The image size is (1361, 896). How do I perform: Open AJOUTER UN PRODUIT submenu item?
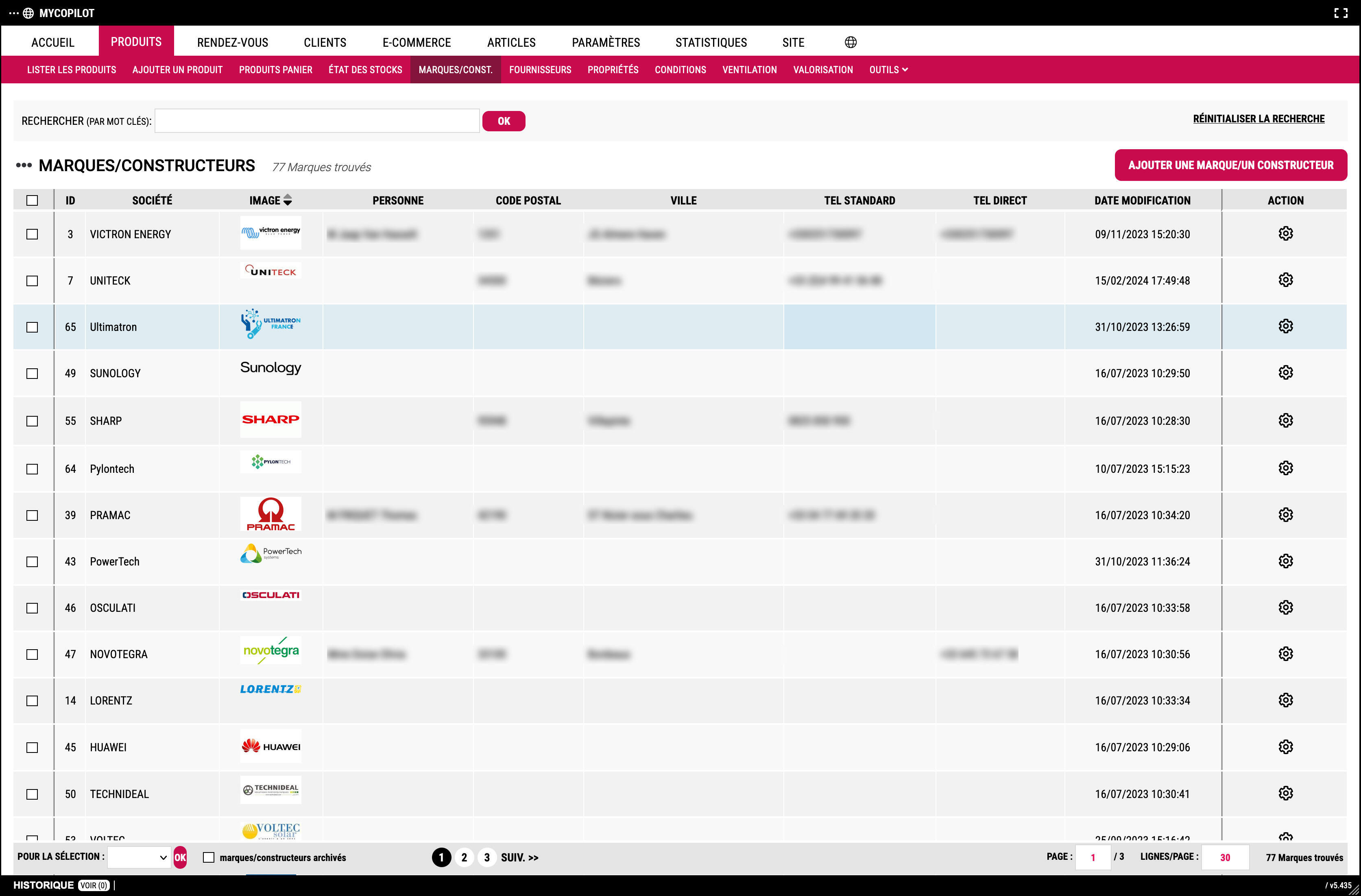pos(177,70)
